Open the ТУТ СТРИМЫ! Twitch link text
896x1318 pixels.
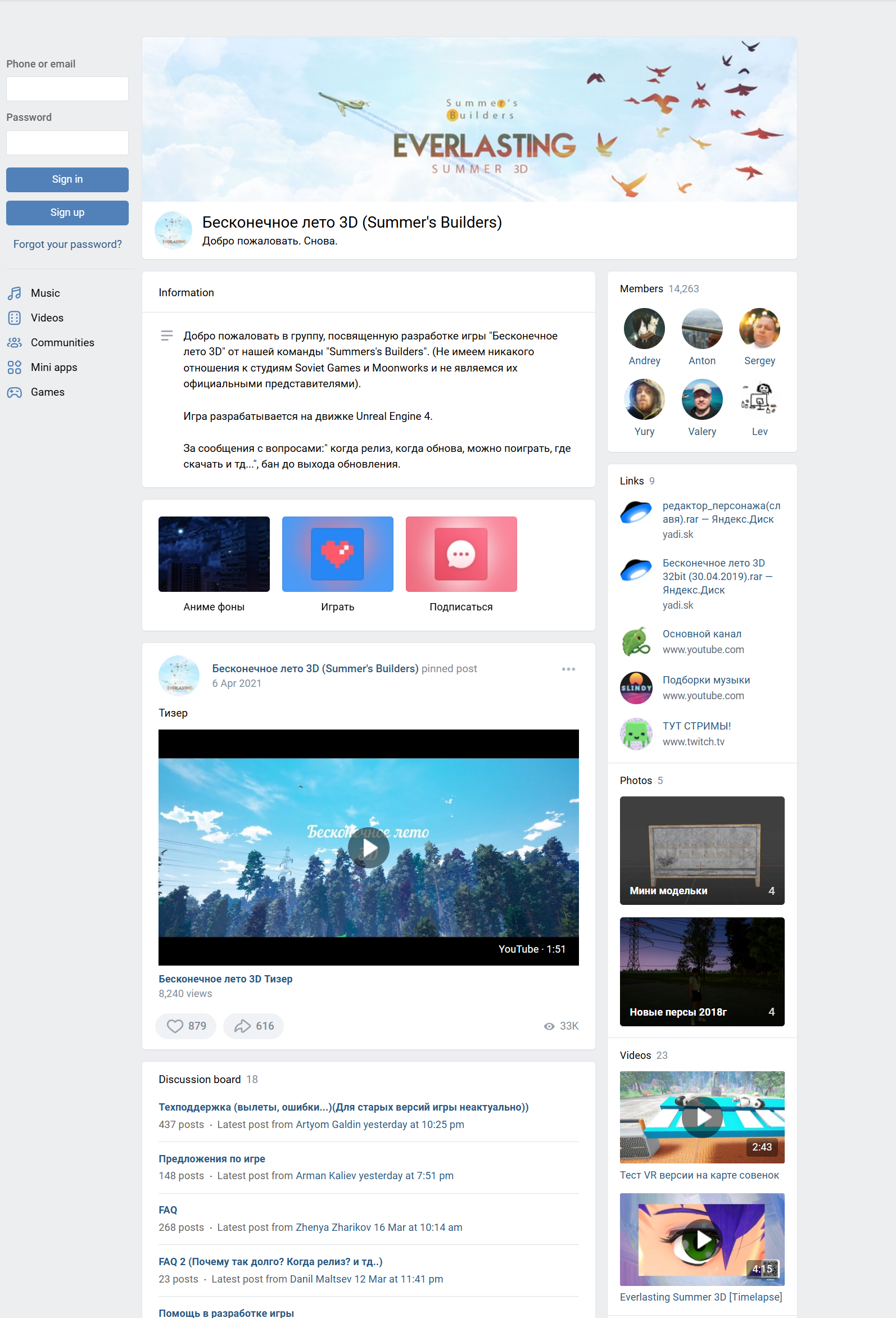point(697,726)
